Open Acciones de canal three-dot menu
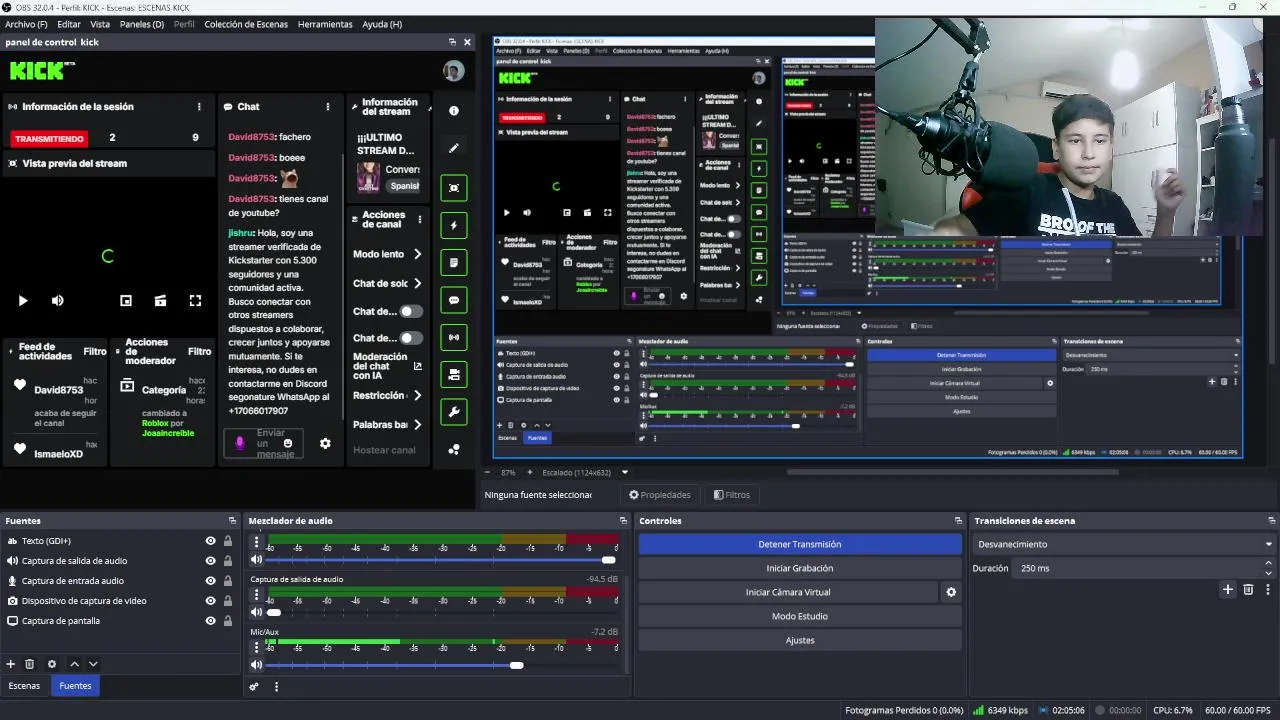The width and height of the screenshot is (1280, 720). pyautogui.click(x=419, y=219)
